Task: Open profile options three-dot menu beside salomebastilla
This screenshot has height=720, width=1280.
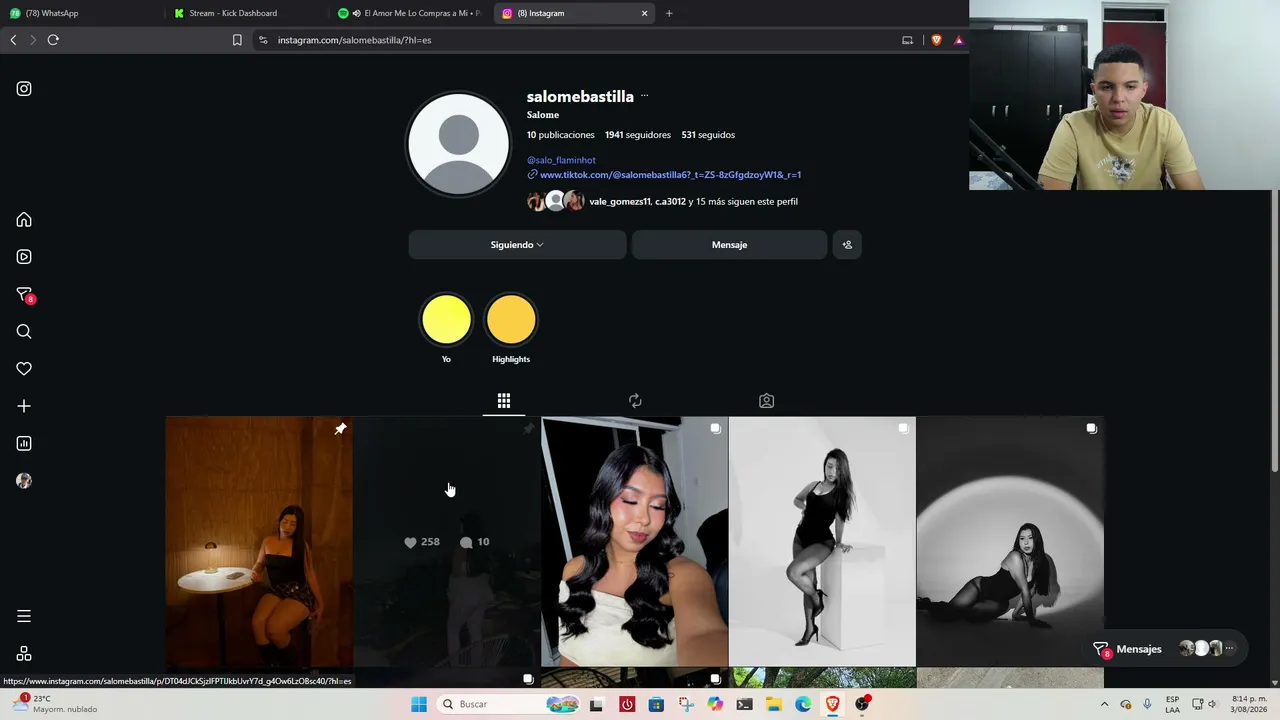Action: 644,96
